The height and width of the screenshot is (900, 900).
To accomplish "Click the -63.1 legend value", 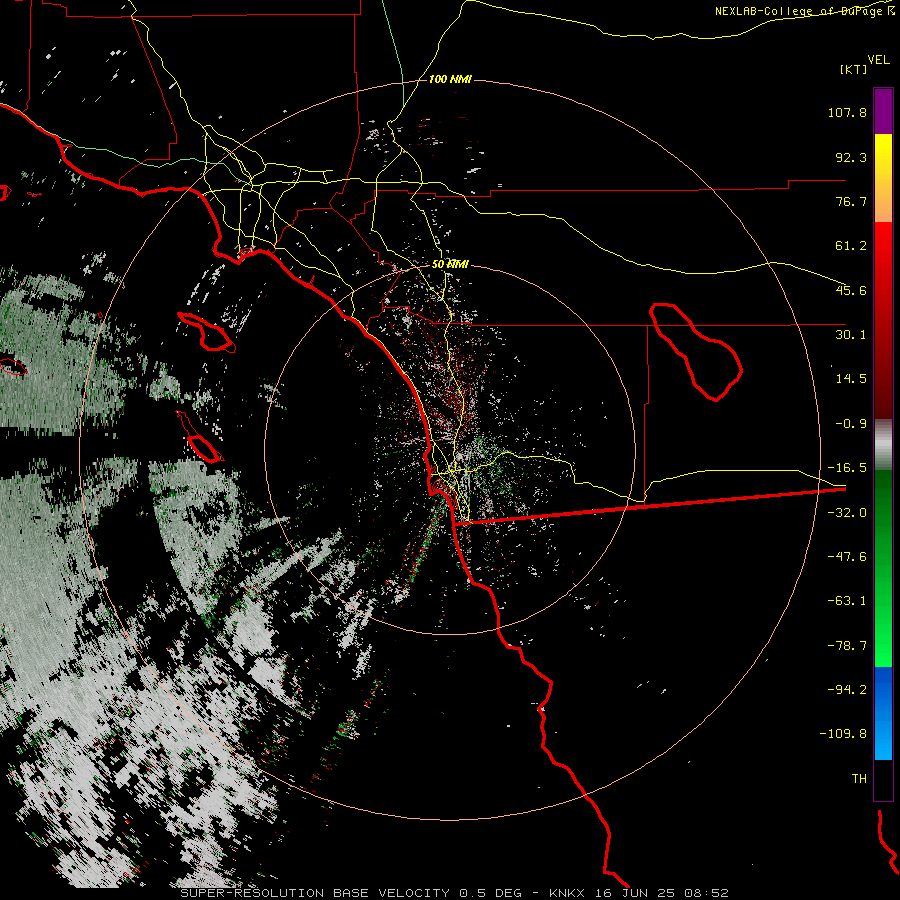I will pos(847,601).
